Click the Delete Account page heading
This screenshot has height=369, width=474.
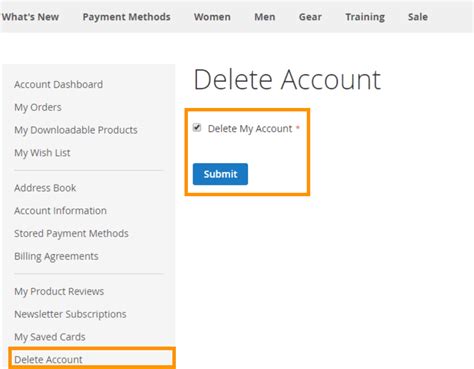(x=287, y=80)
